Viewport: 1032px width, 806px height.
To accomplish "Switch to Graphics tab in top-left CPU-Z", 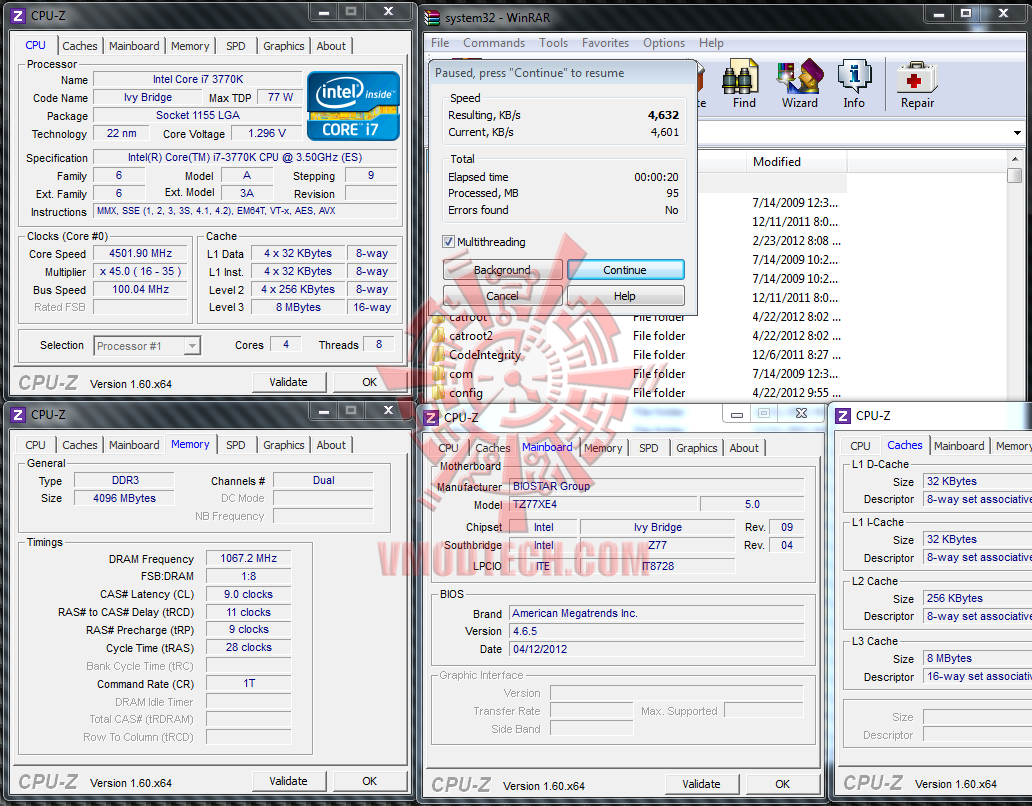I will [x=284, y=46].
